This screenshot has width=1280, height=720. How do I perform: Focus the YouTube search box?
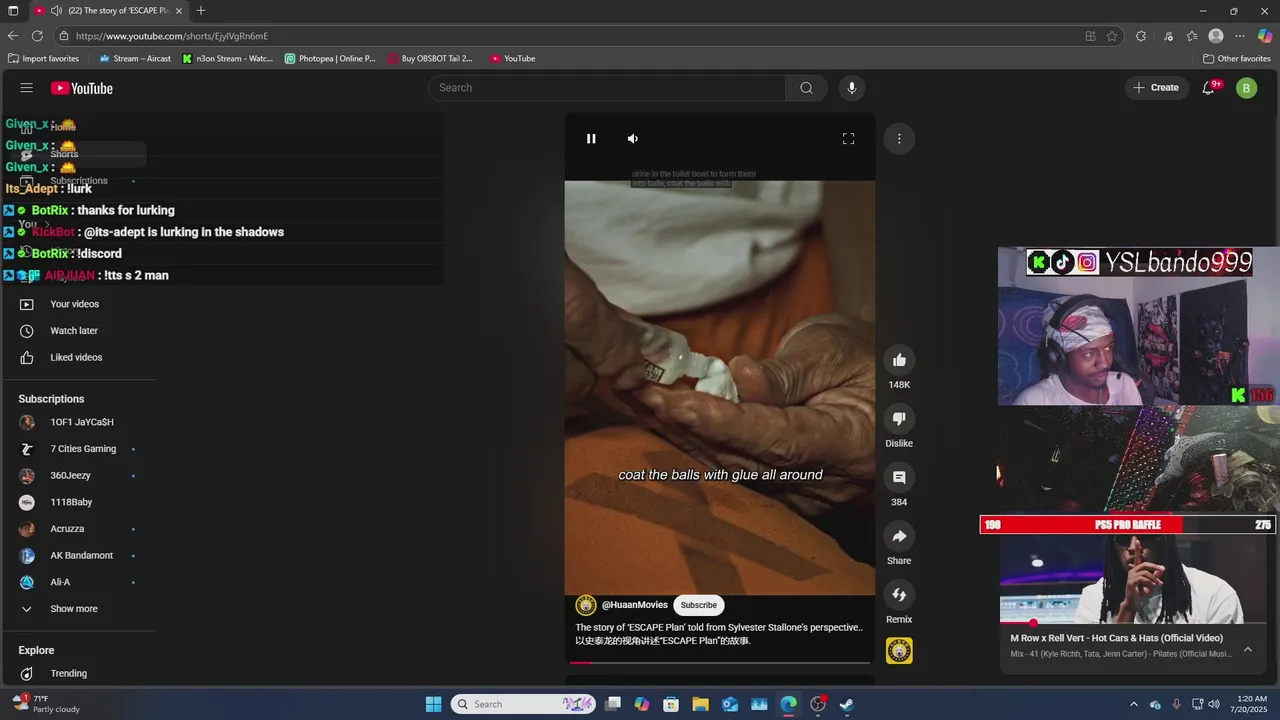[607, 88]
